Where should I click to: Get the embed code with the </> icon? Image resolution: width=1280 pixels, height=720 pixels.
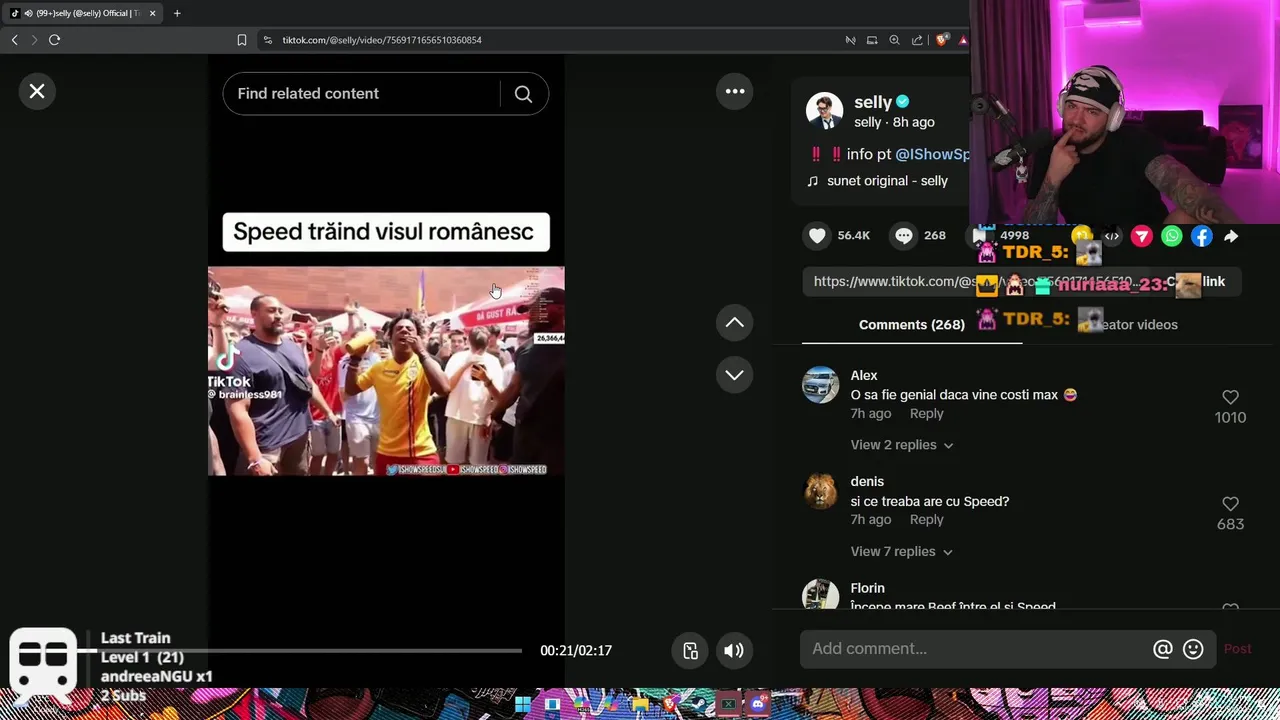(x=1112, y=236)
